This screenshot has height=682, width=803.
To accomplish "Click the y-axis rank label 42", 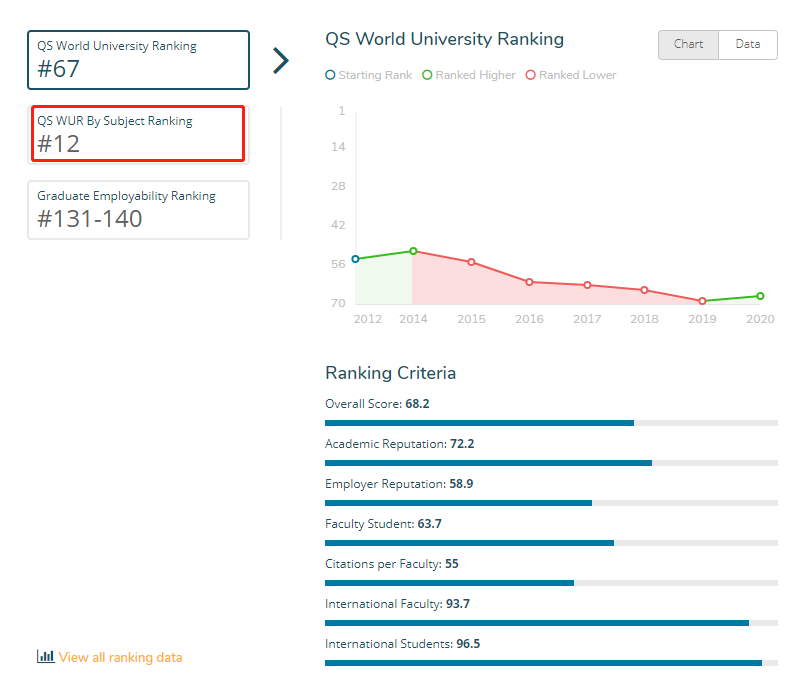I will point(338,225).
